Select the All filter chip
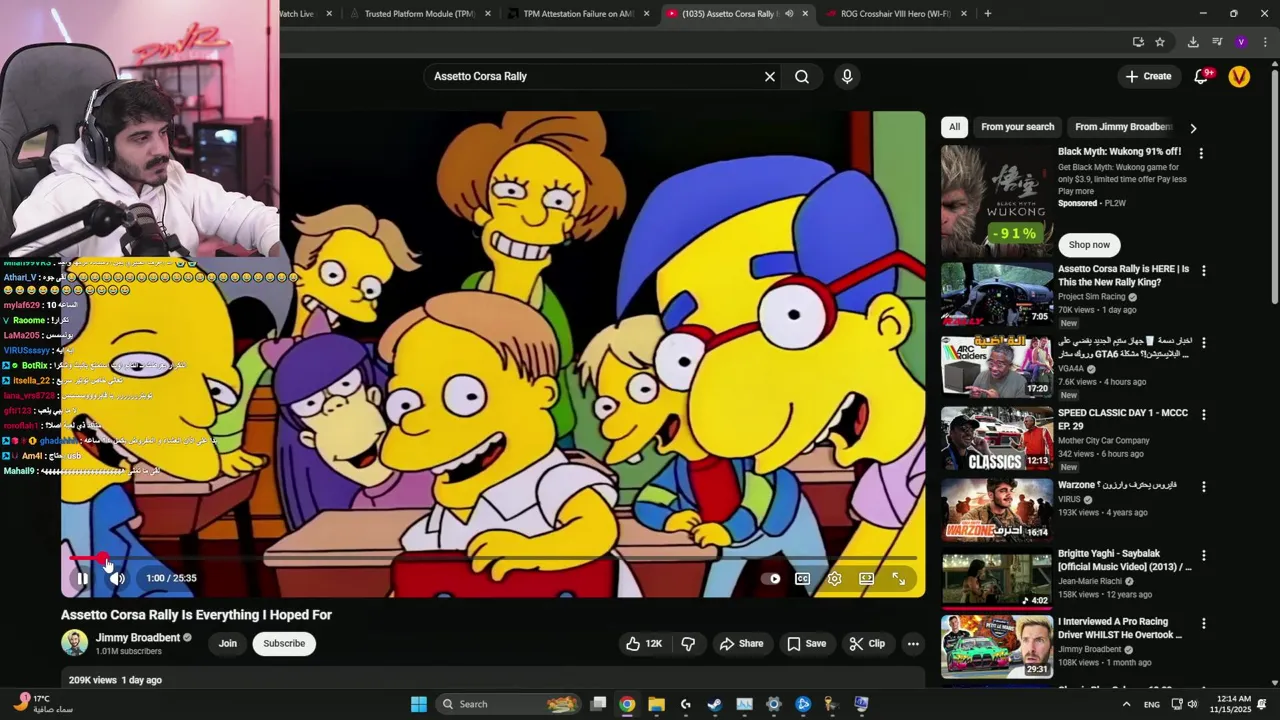Image resolution: width=1280 pixels, height=720 pixels. click(954, 127)
